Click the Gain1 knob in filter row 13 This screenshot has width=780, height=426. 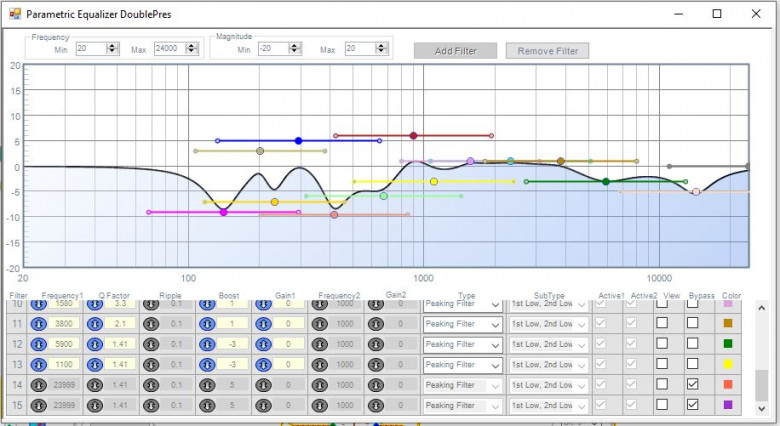pos(263,365)
